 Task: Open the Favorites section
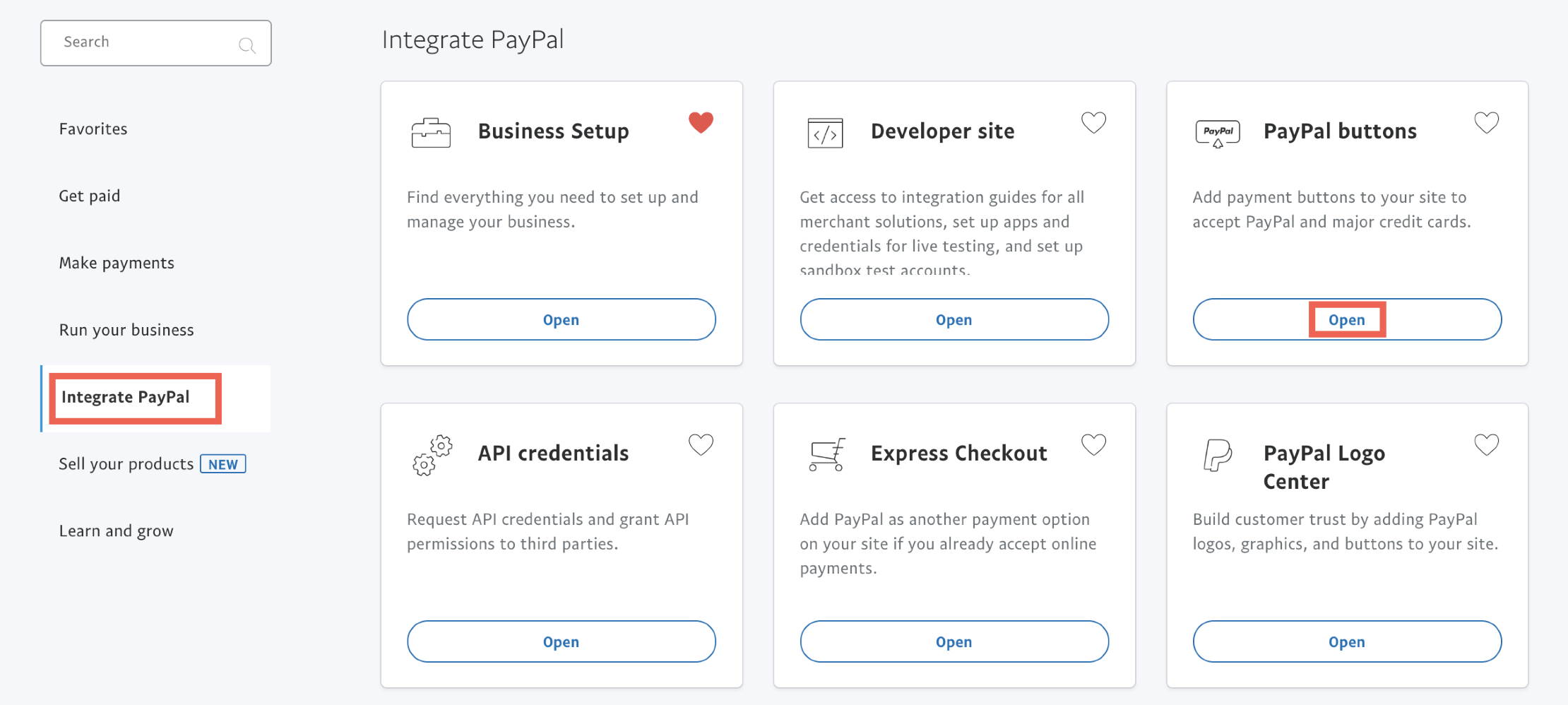93,129
